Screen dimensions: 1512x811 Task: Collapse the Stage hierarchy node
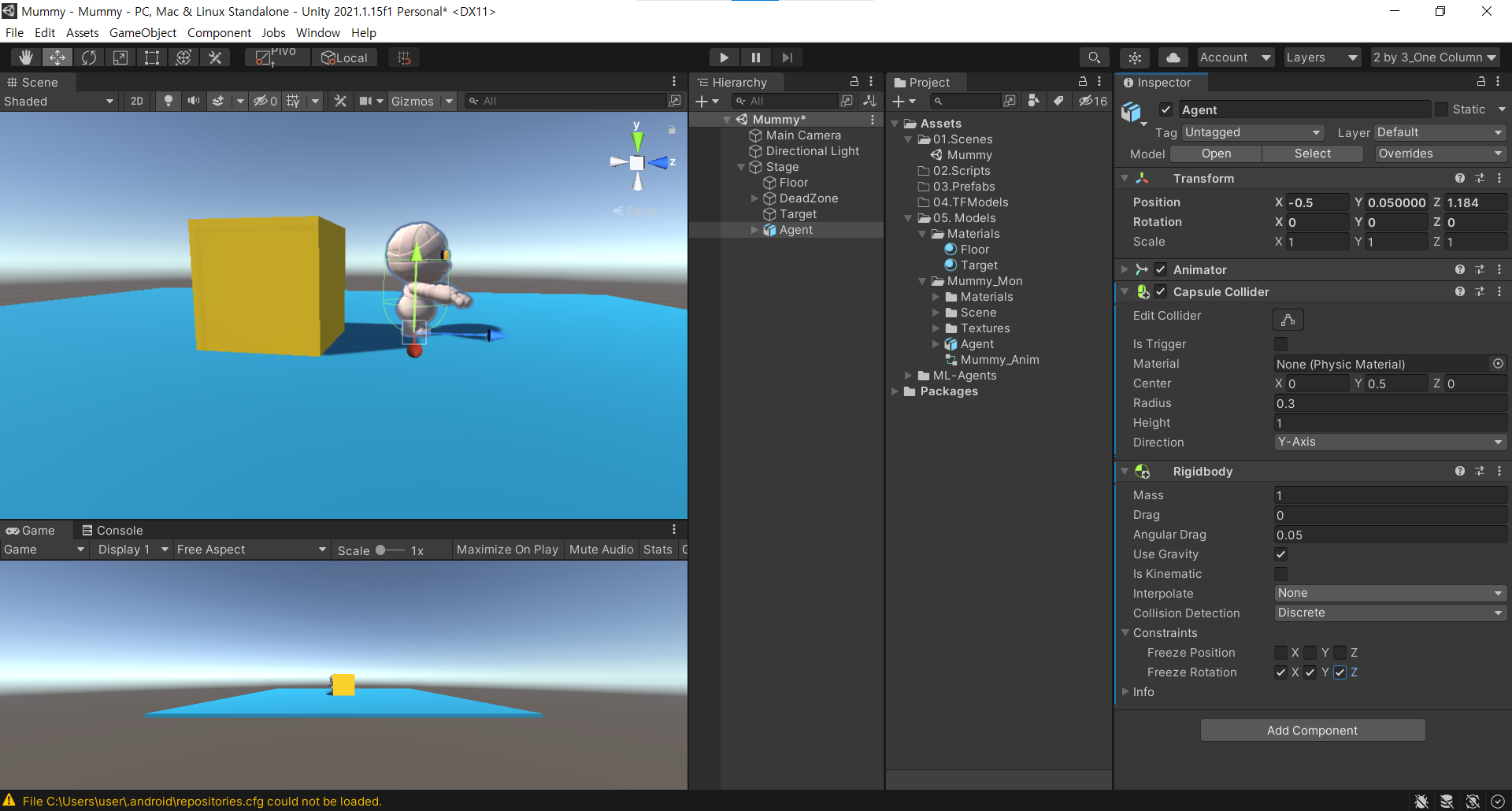pos(741,167)
